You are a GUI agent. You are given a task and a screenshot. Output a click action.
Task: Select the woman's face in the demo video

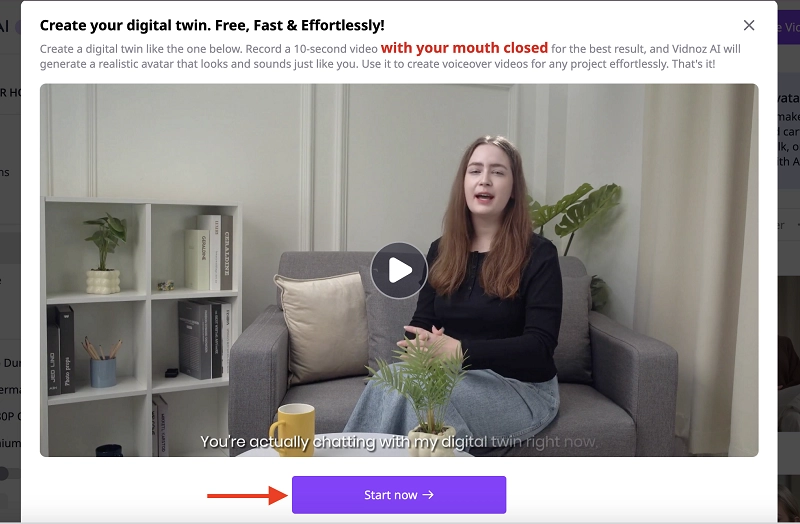487,177
